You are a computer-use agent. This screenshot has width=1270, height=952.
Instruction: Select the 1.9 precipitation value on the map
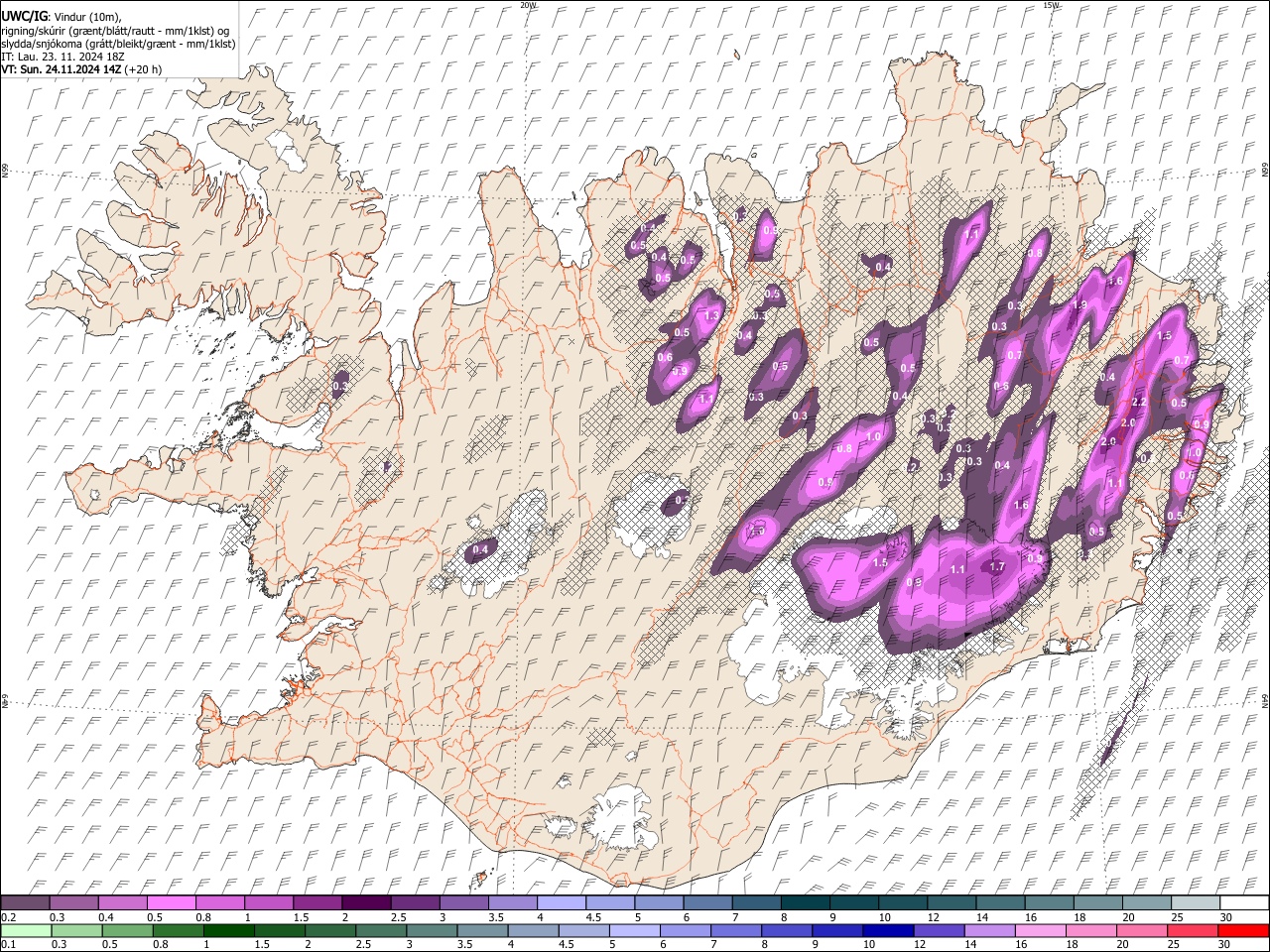[x=1080, y=305]
